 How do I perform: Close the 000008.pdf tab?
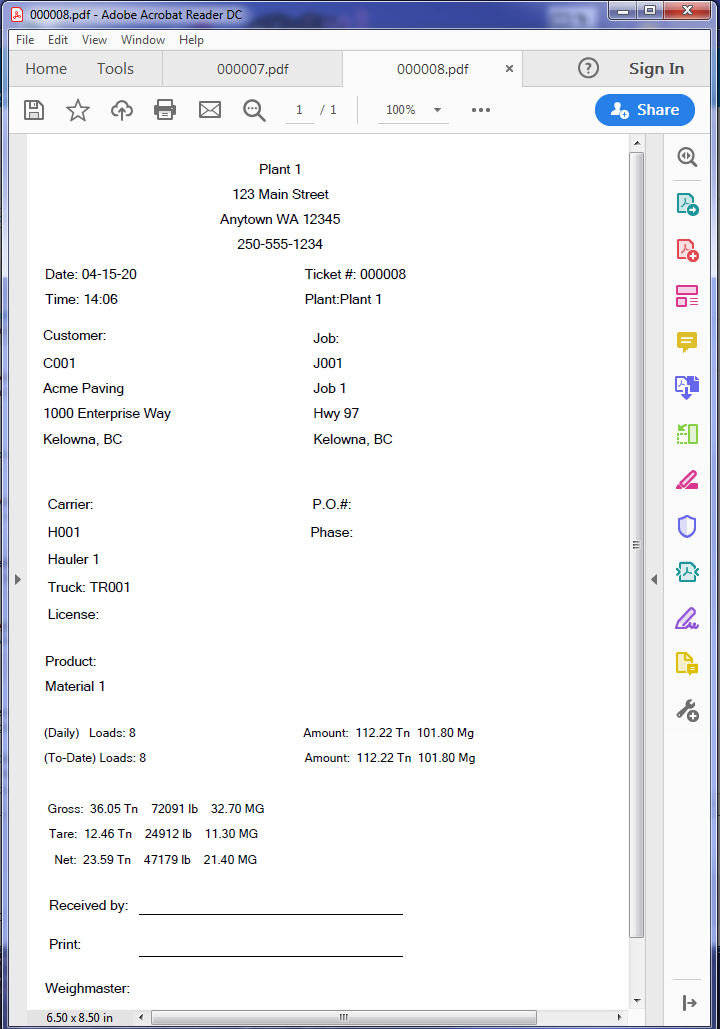pyautogui.click(x=509, y=68)
